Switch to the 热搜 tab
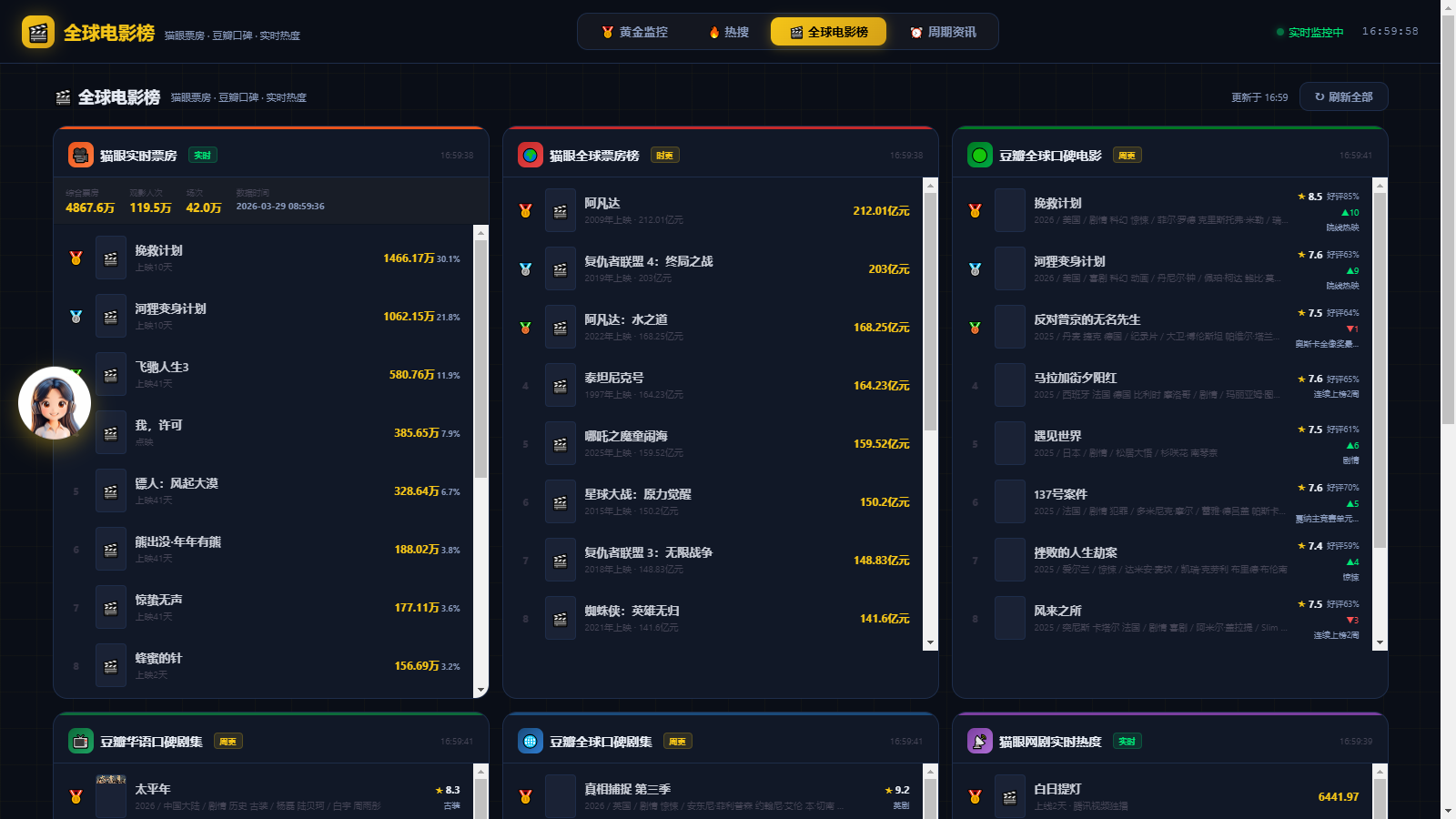This screenshot has height=819, width=1456. click(x=729, y=32)
